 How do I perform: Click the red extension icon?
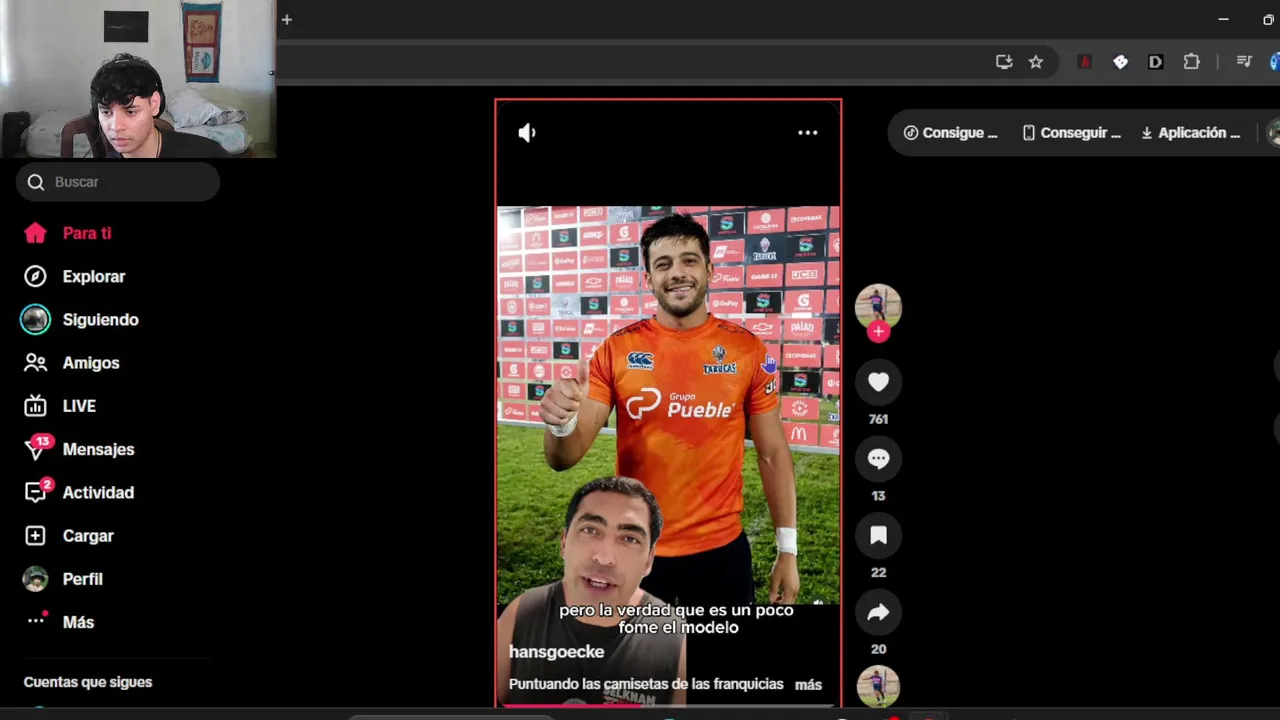(x=1085, y=62)
